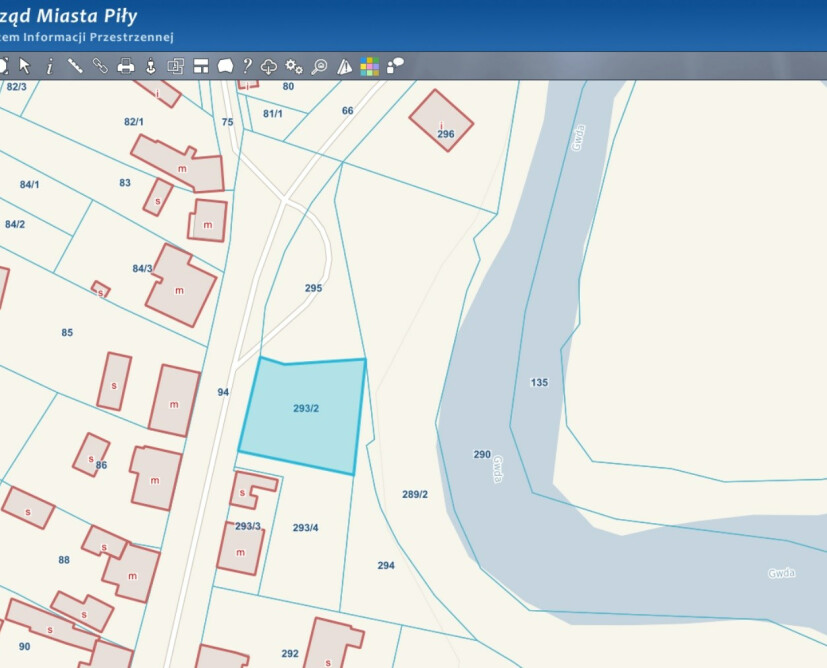Activate the info identify tool

point(49,66)
